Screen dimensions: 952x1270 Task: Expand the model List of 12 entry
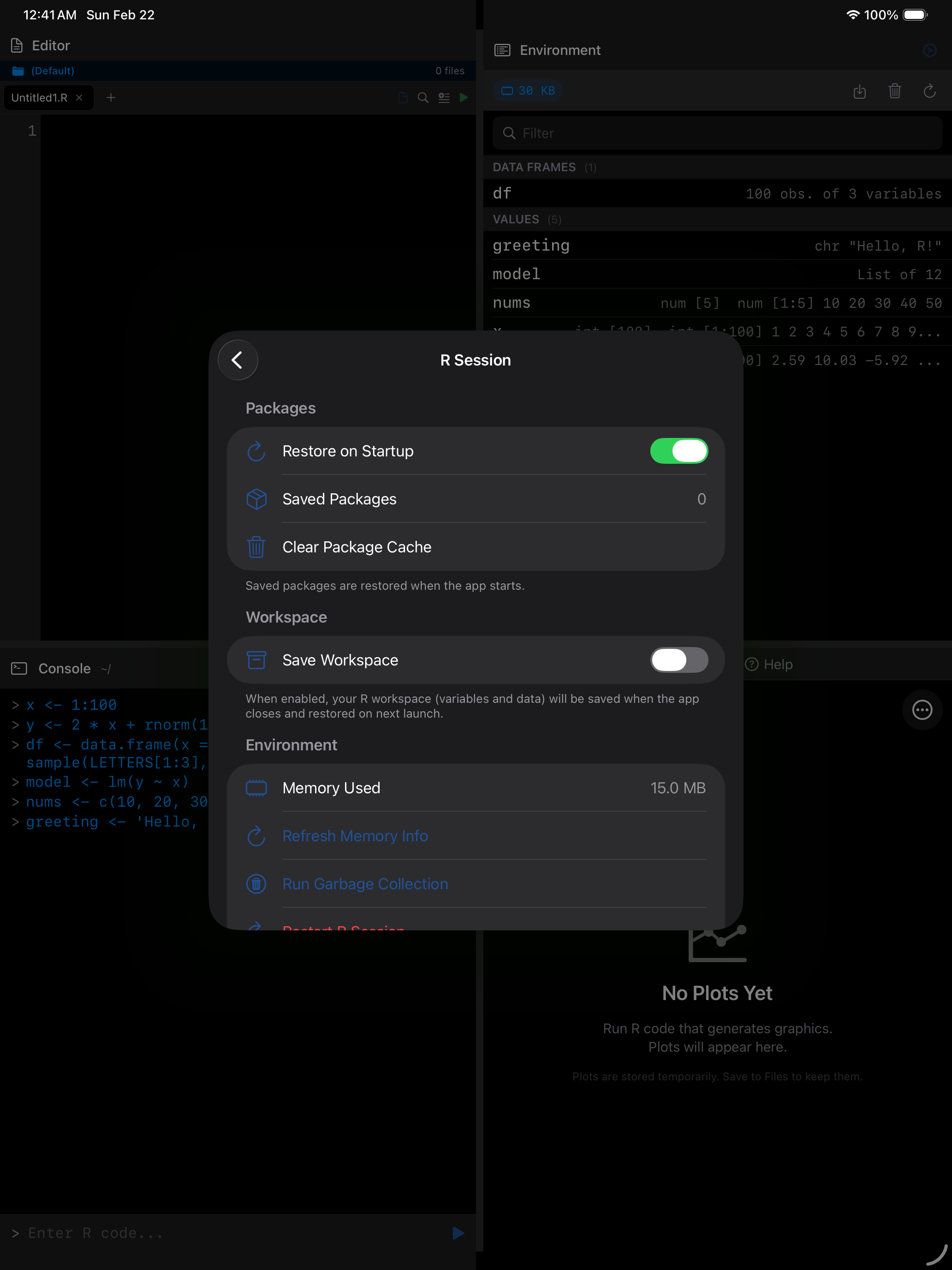point(715,274)
